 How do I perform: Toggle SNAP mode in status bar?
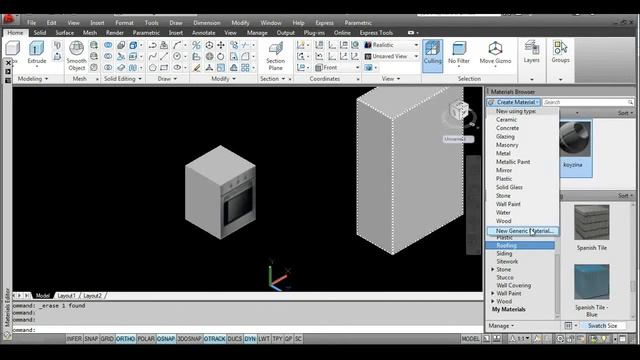tap(91, 339)
